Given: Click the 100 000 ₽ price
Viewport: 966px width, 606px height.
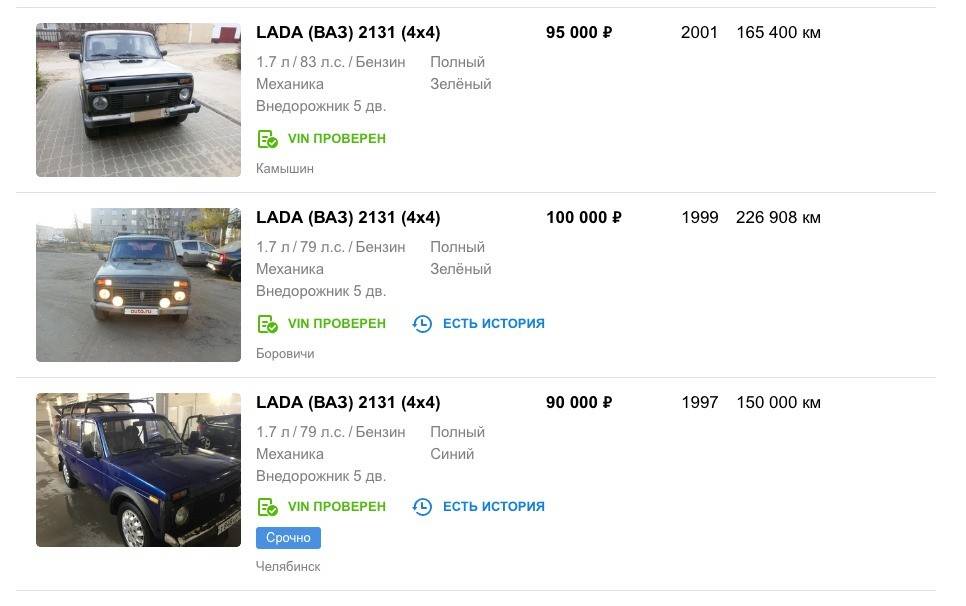Looking at the screenshot, I should [x=583, y=218].
